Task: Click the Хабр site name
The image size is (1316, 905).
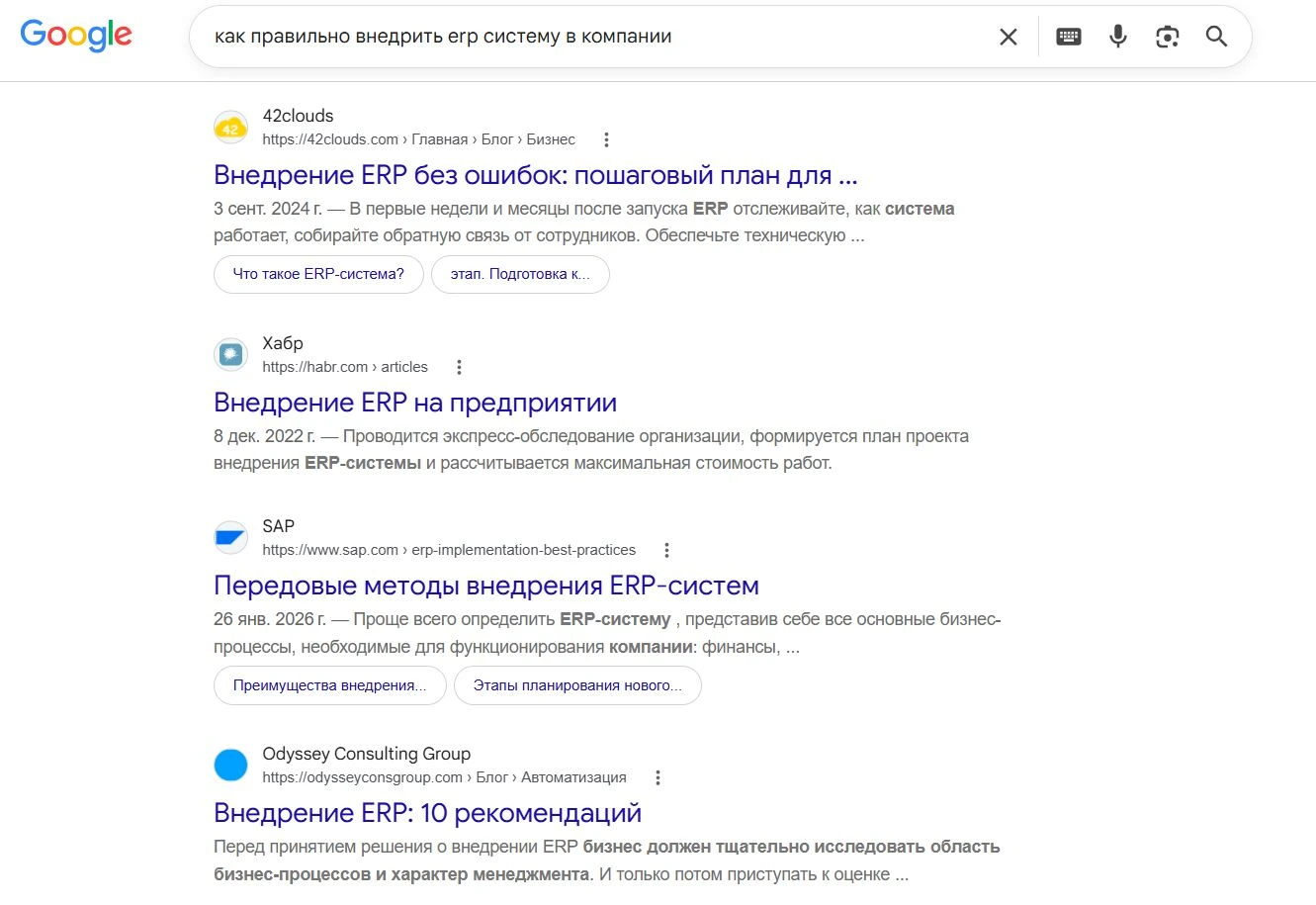Action: (283, 343)
